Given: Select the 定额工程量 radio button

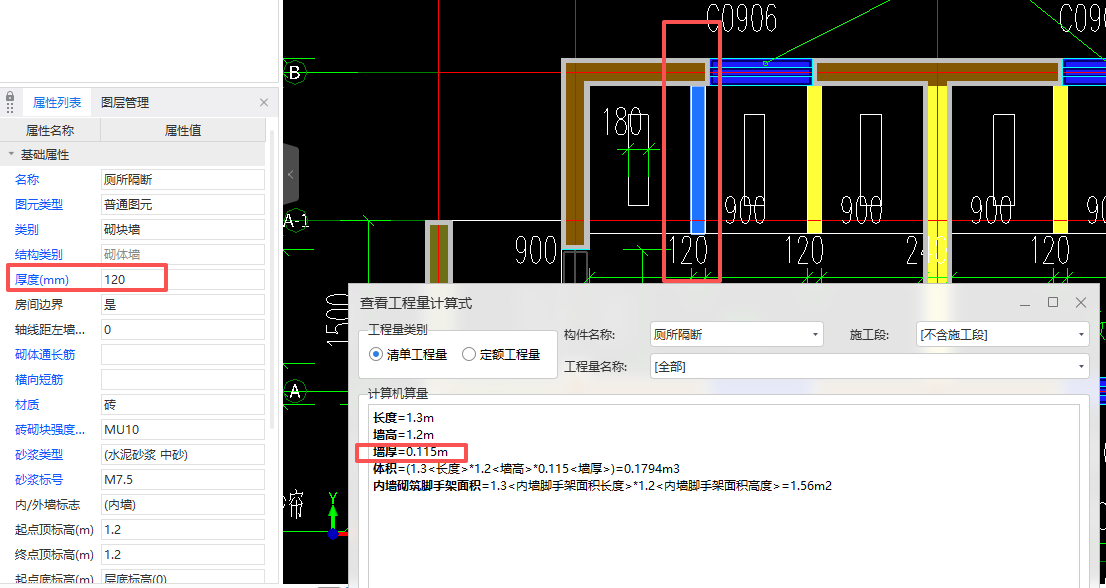Looking at the screenshot, I should tap(468, 355).
